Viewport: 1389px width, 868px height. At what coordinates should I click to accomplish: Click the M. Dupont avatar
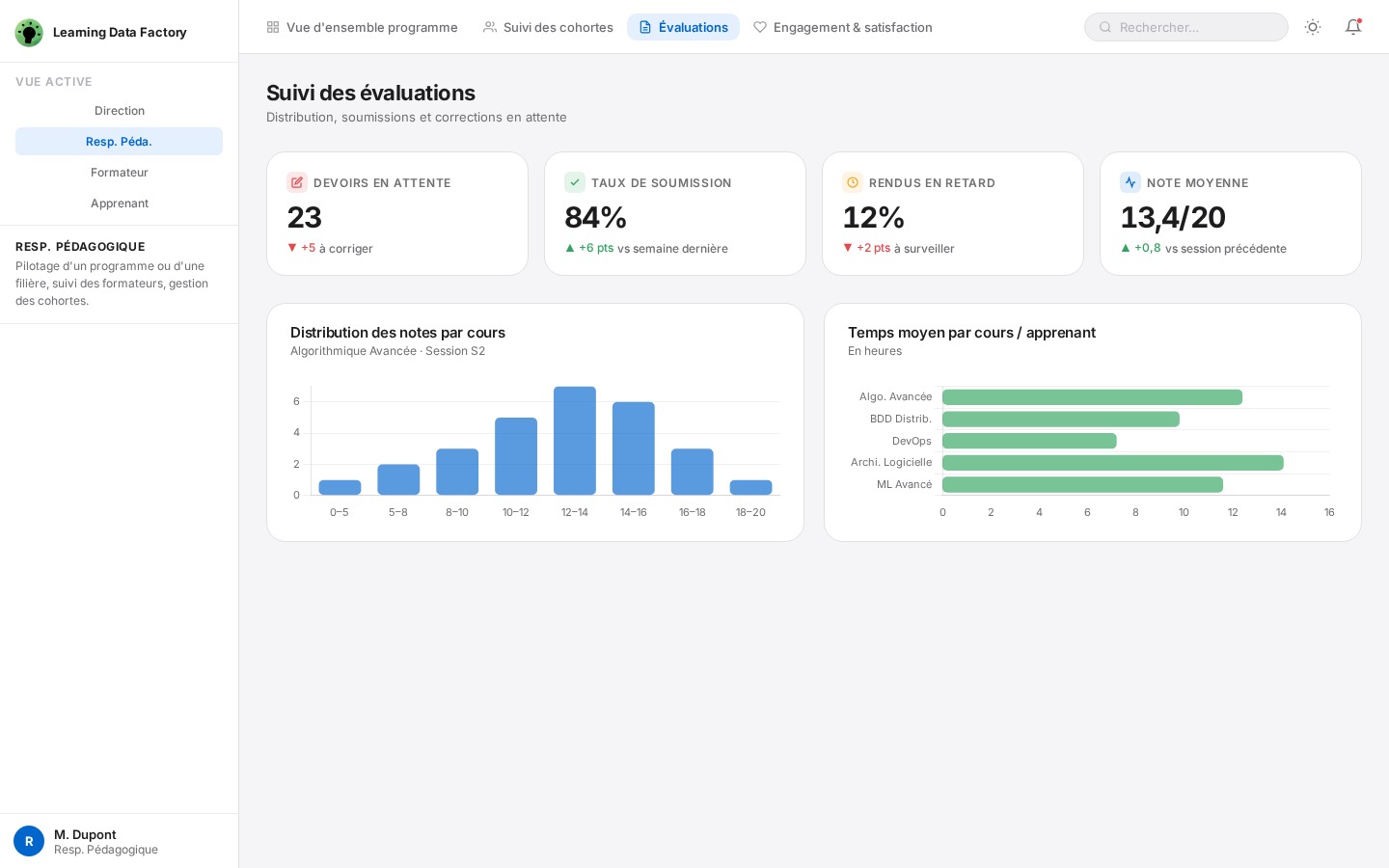[29, 841]
